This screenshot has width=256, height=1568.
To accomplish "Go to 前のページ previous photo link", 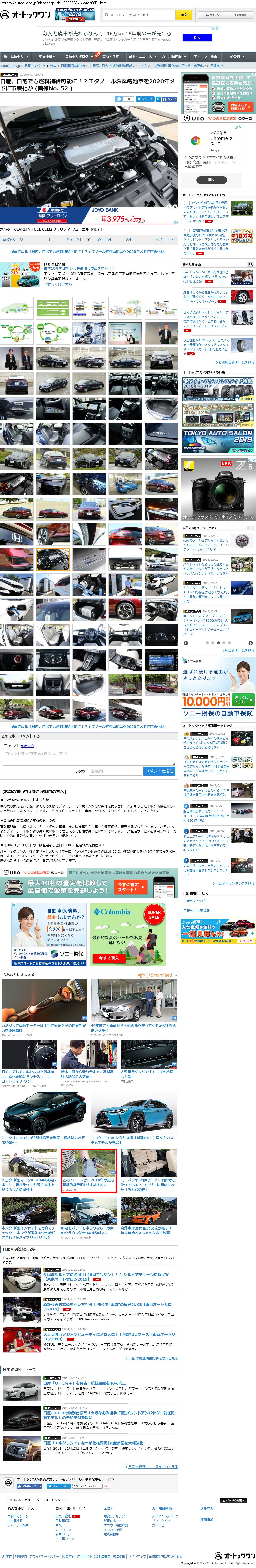I will pyautogui.click(x=13, y=240).
